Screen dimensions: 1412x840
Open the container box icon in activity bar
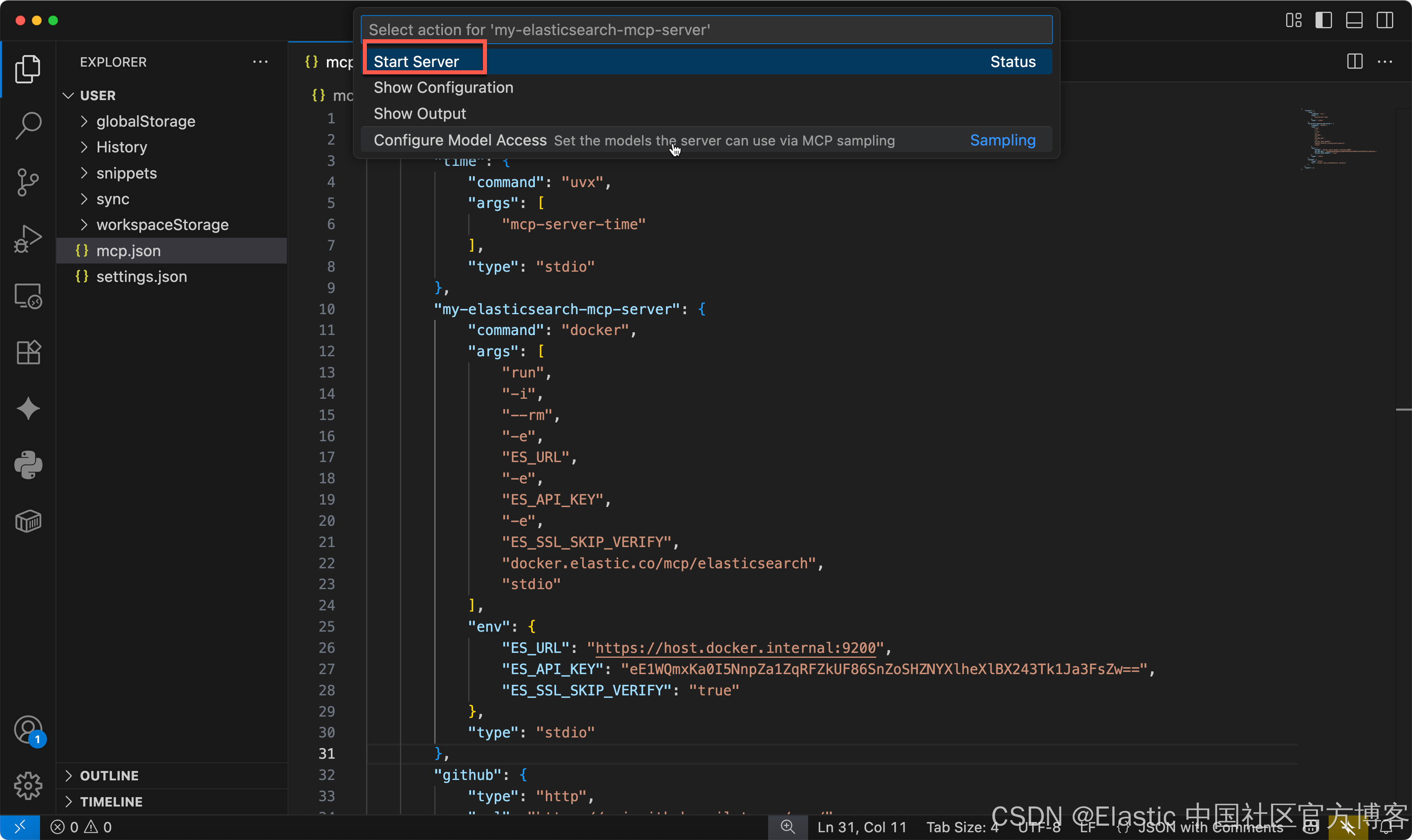pos(28,521)
